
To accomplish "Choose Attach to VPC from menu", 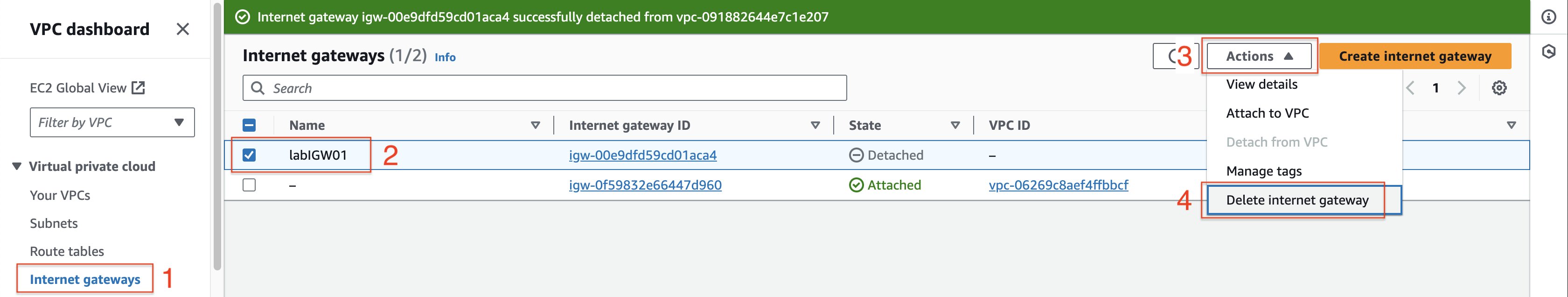I will pyautogui.click(x=1267, y=113).
